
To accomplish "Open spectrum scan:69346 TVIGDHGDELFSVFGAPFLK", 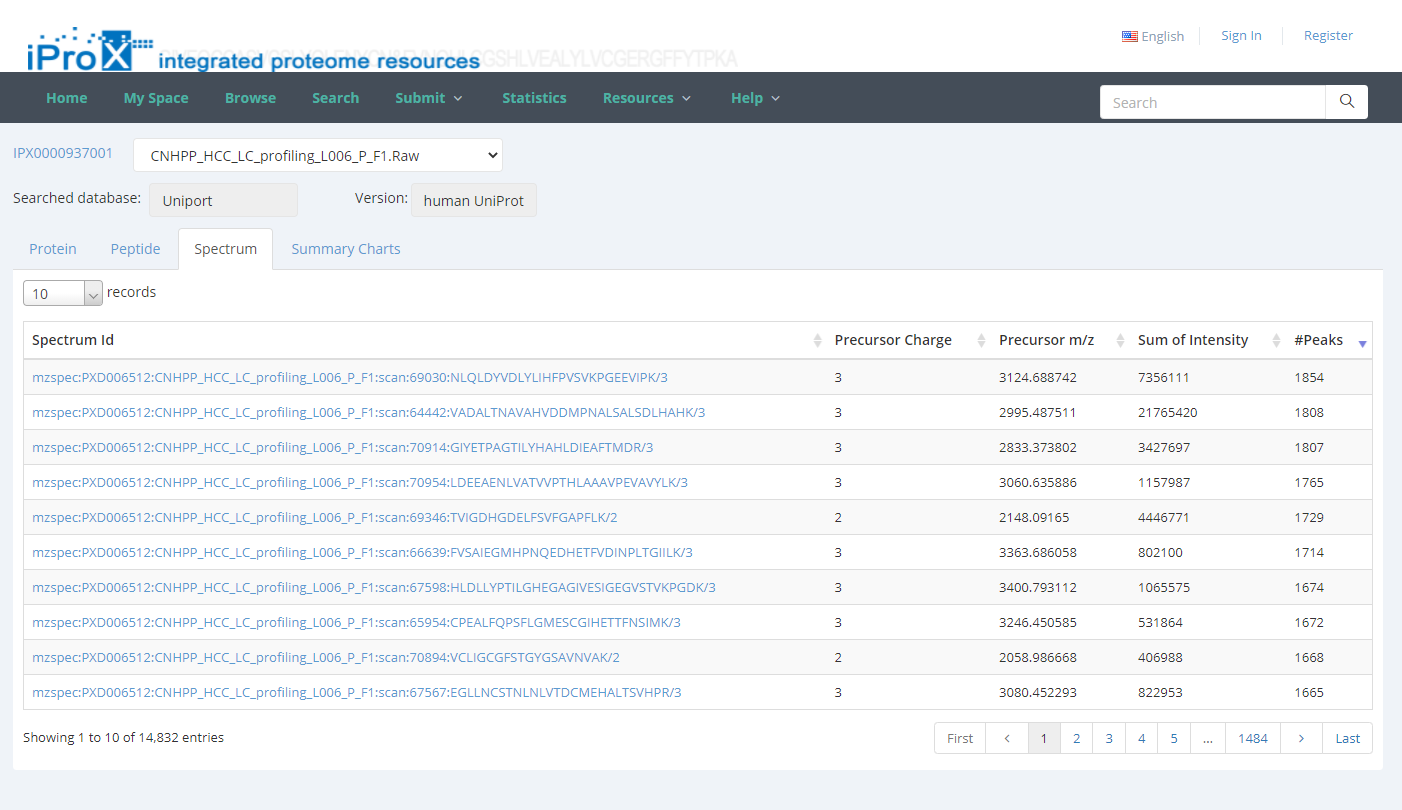I will pyautogui.click(x=324, y=518).
